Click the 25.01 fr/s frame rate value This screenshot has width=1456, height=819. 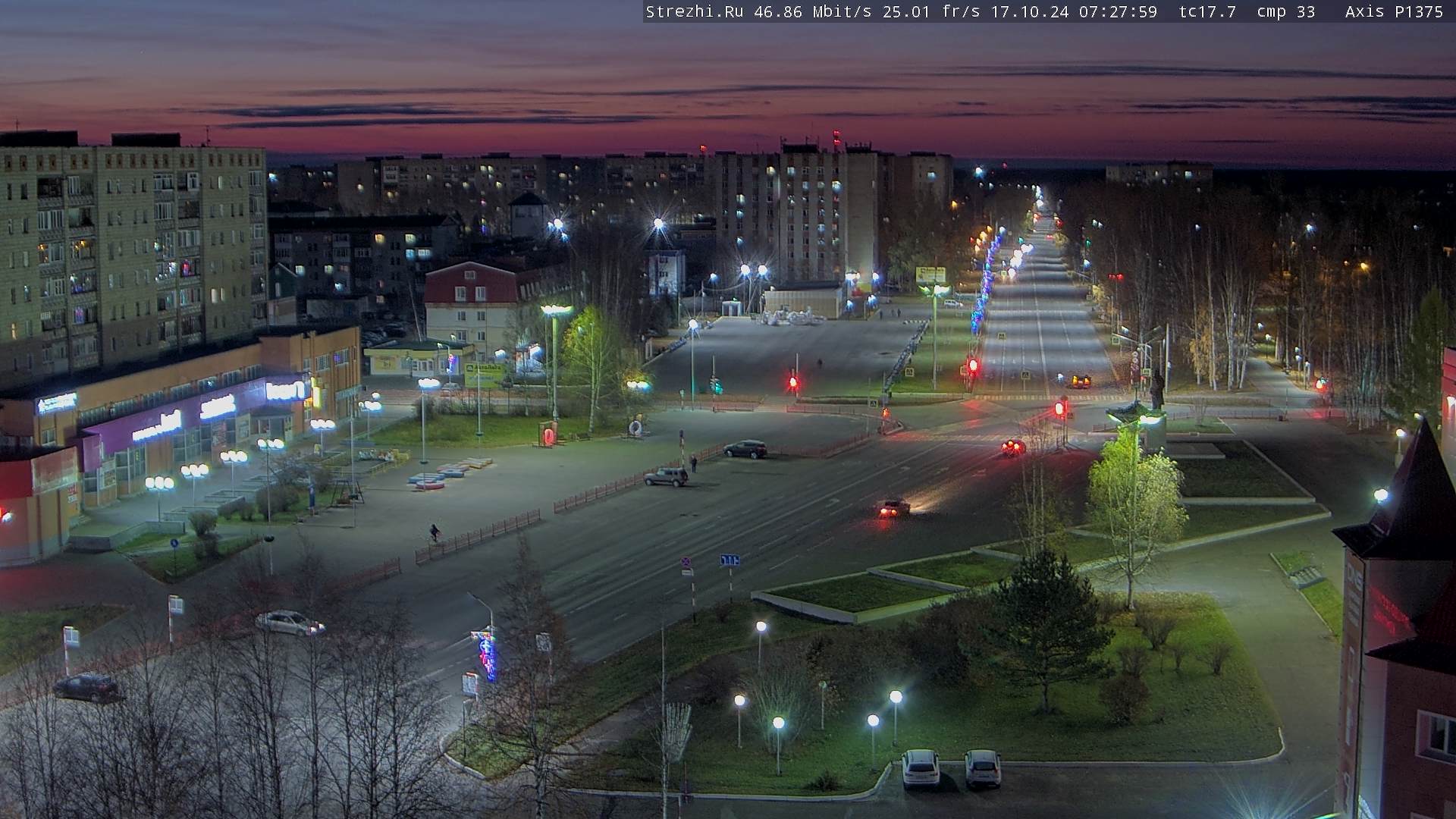coord(931,11)
